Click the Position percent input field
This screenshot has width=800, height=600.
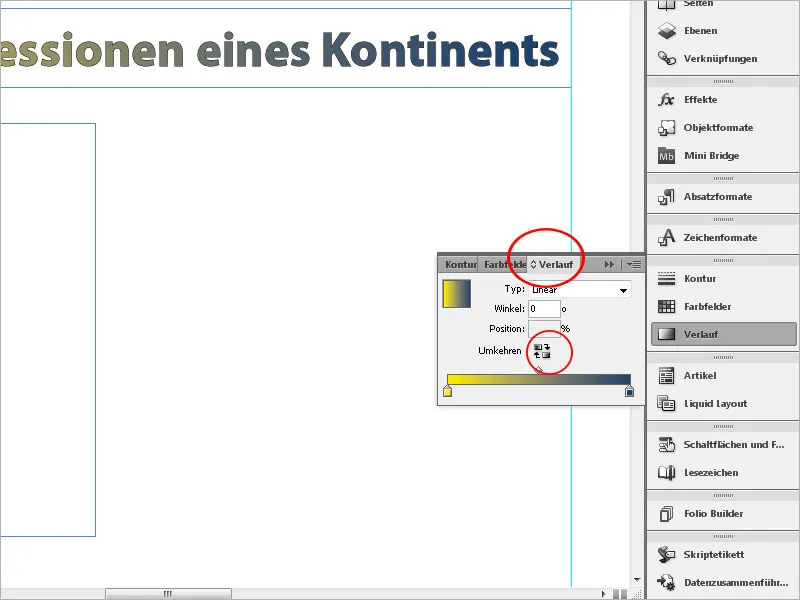pos(544,329)
